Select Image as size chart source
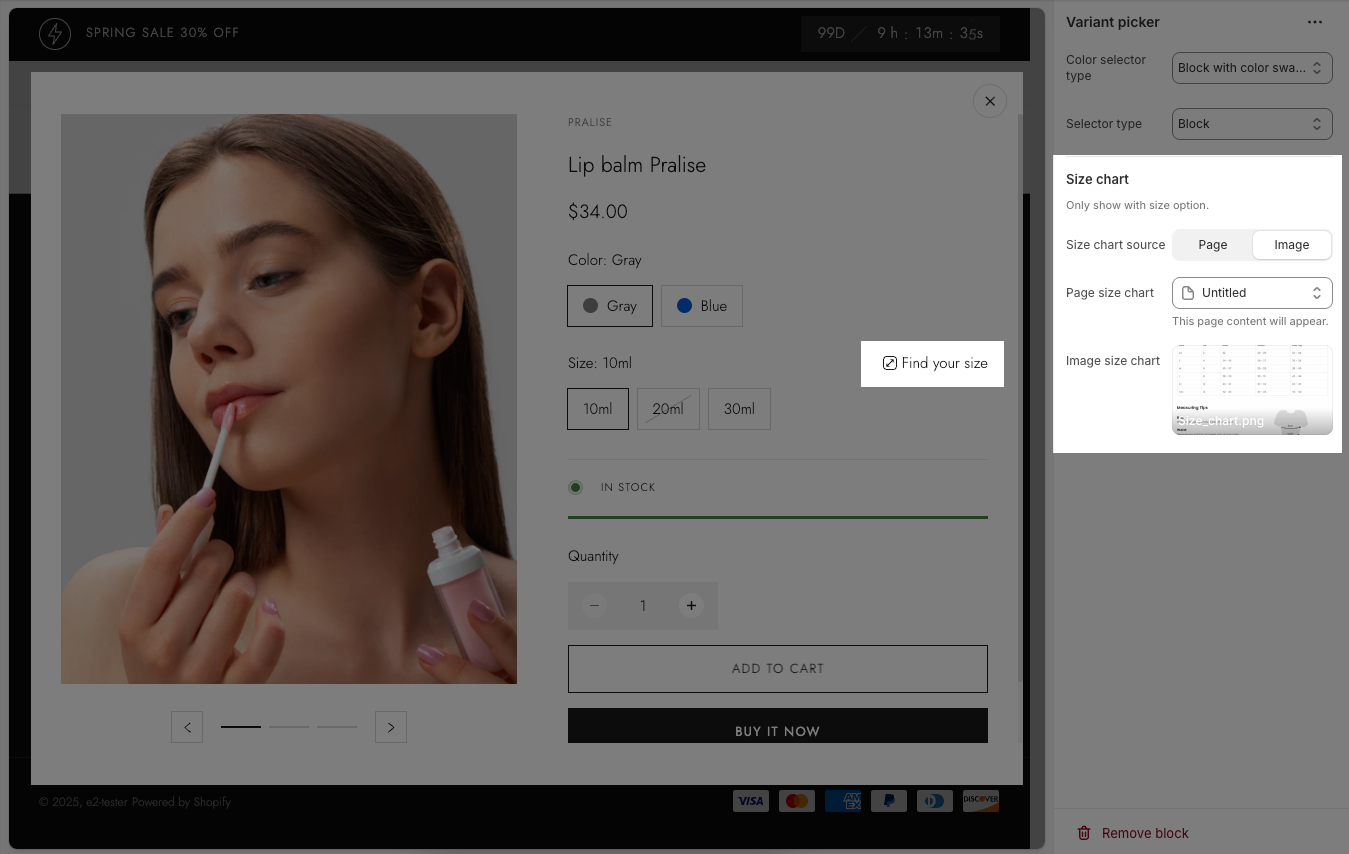The width and height of the screenshot is (1349, 854). [x=1291, y=245]
